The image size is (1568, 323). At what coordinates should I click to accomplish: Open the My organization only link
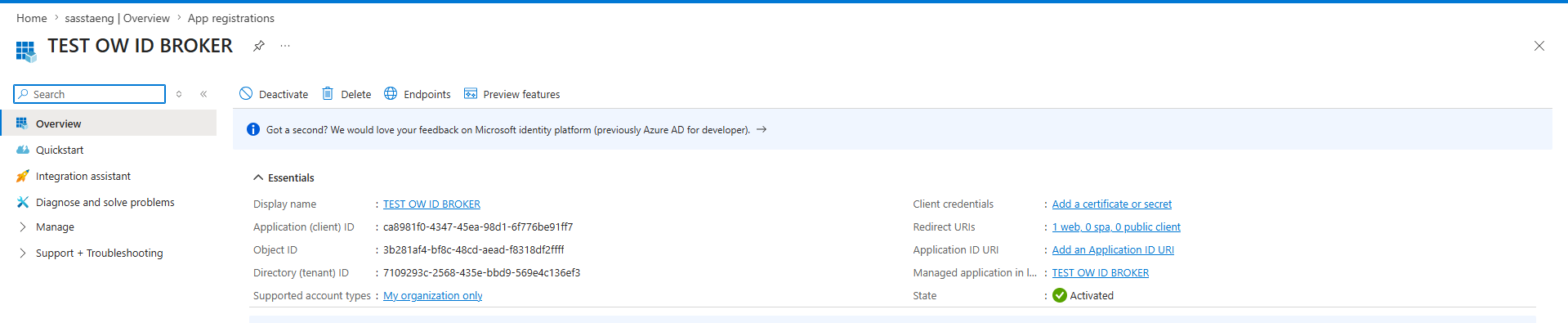433,296
